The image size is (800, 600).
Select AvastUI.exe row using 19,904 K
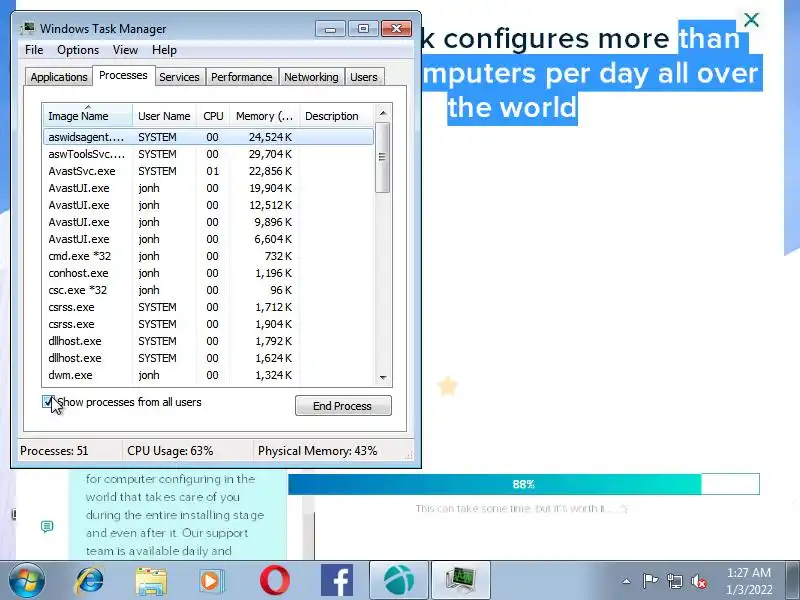[208, 188]
